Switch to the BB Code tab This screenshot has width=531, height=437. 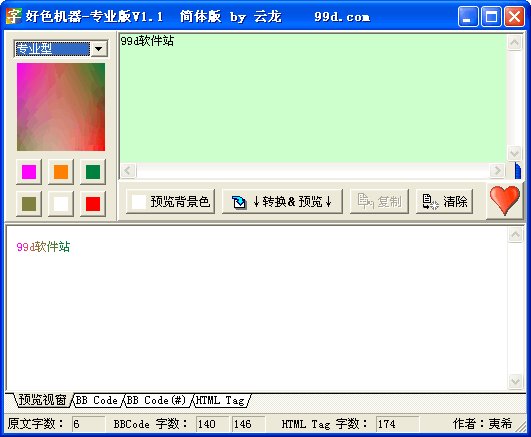point(97,400)
